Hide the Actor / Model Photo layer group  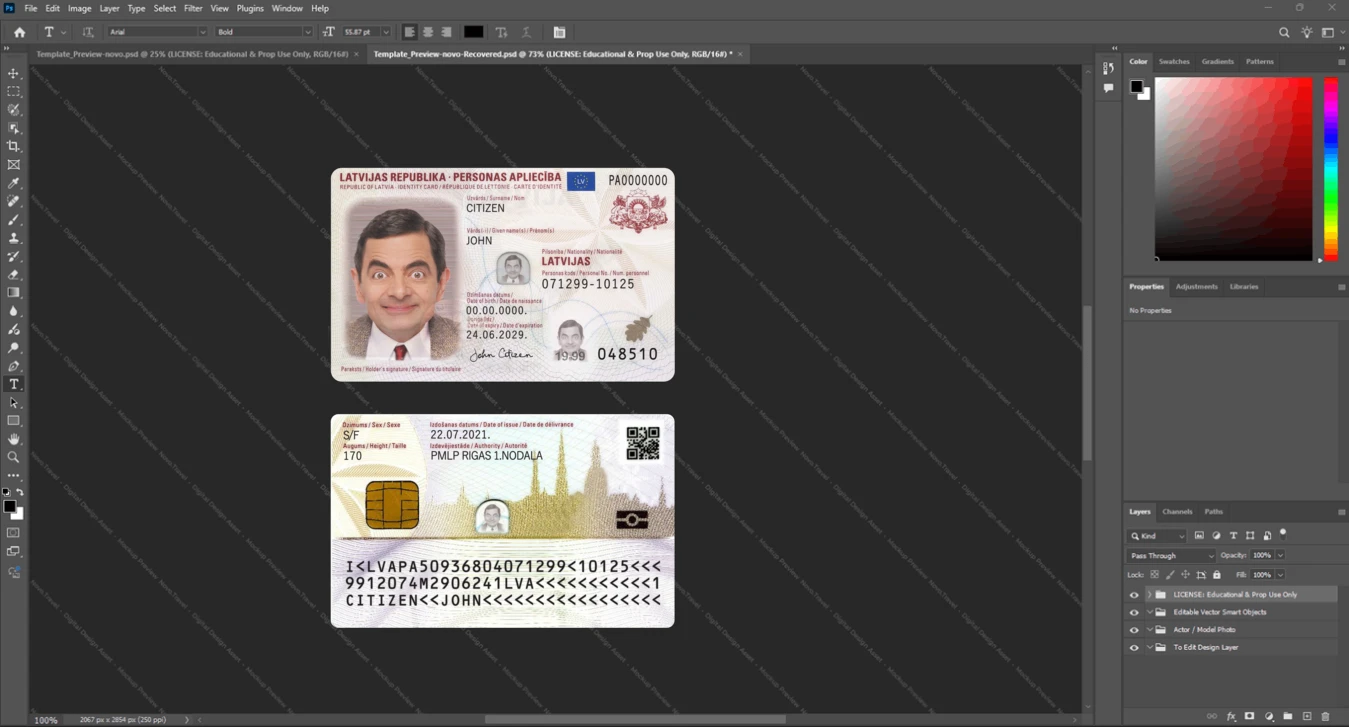click(1134, 630)
